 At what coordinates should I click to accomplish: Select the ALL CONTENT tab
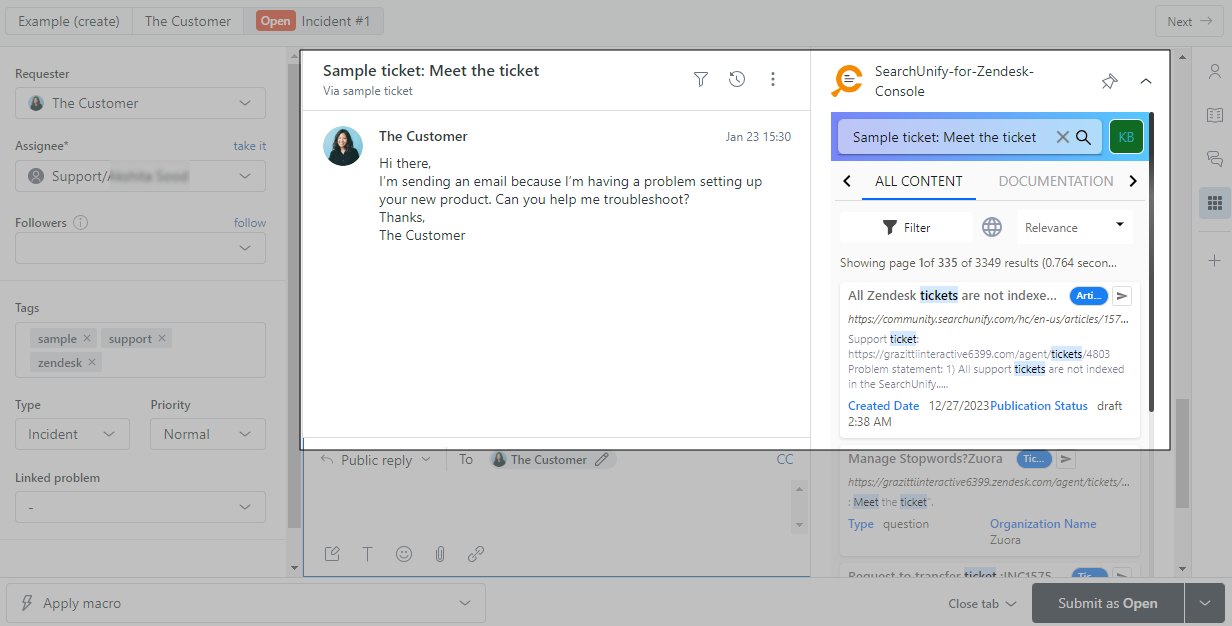pos(918,181)
